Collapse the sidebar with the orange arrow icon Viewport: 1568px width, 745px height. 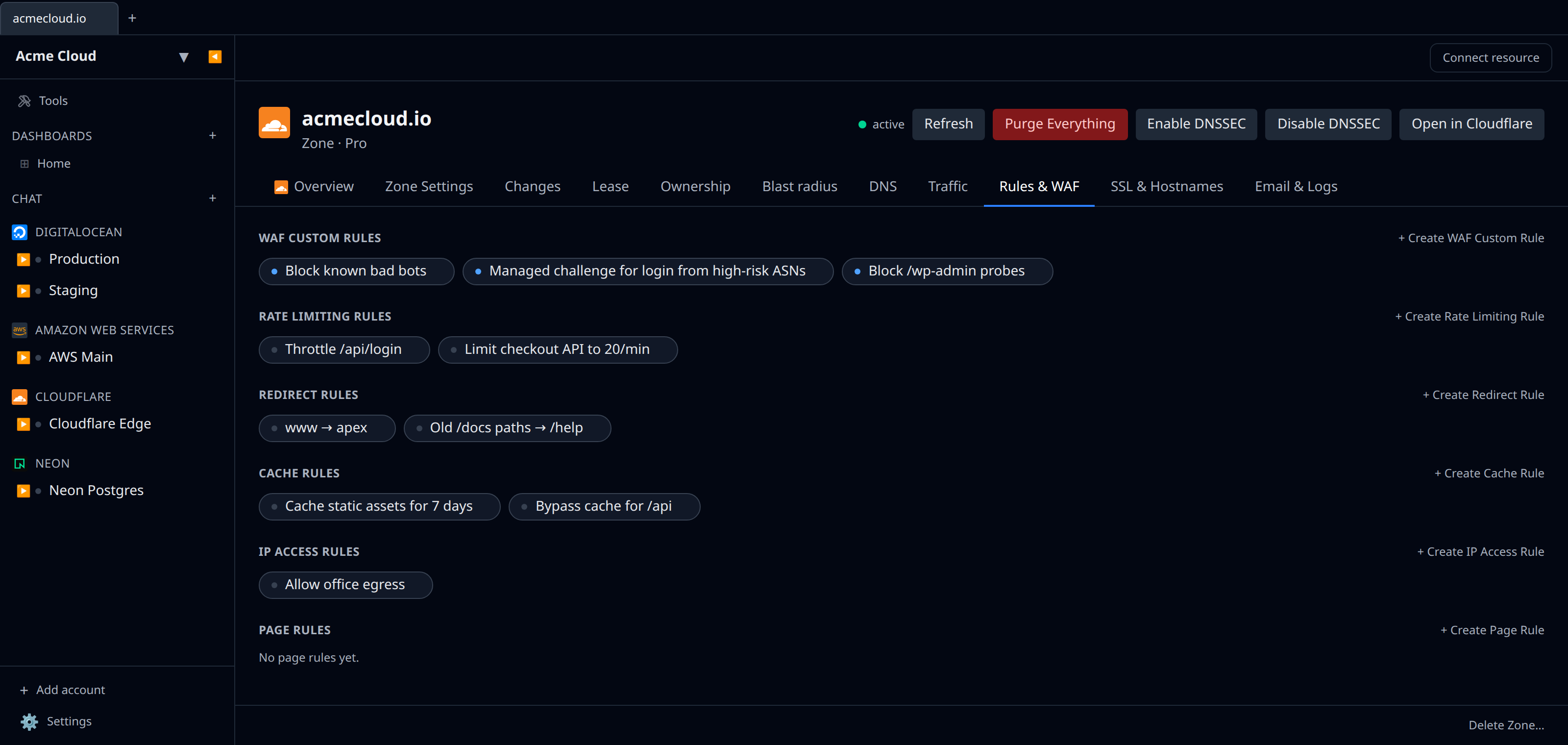coord(215,56)
